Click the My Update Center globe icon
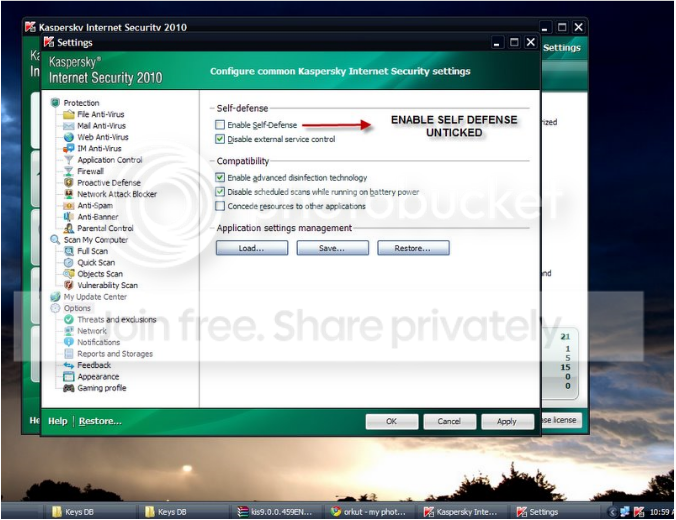The width and height of the screenshot is (676, 520). pyautogui.click(x=55, y=297)
